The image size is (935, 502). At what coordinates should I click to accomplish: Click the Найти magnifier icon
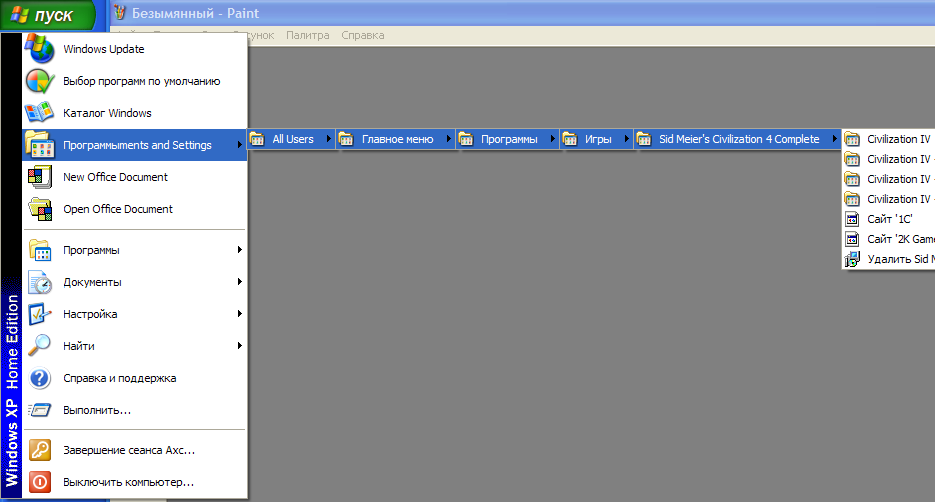(40, 346)
